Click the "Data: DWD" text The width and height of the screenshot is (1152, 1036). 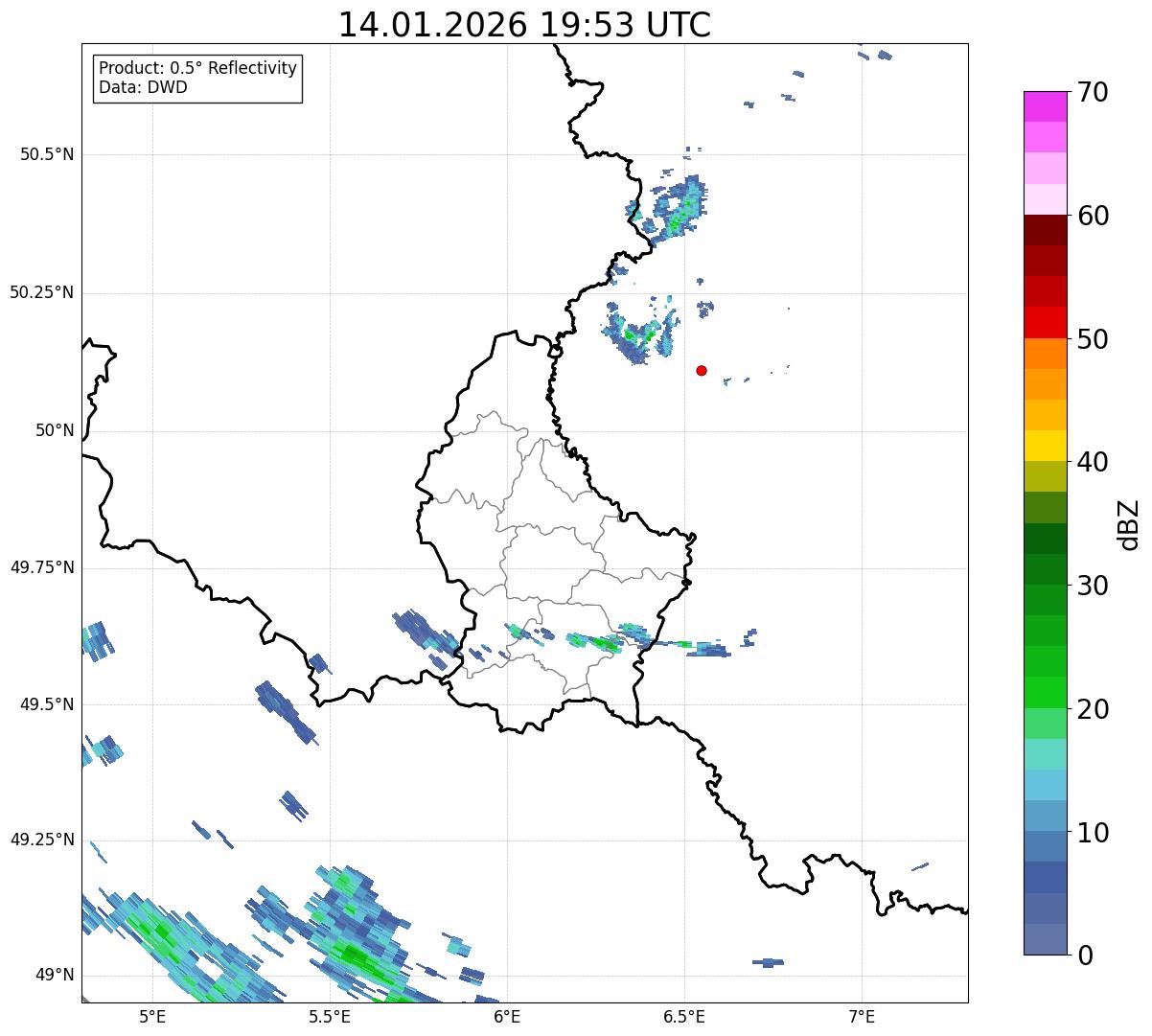click(x=143, y=88)
